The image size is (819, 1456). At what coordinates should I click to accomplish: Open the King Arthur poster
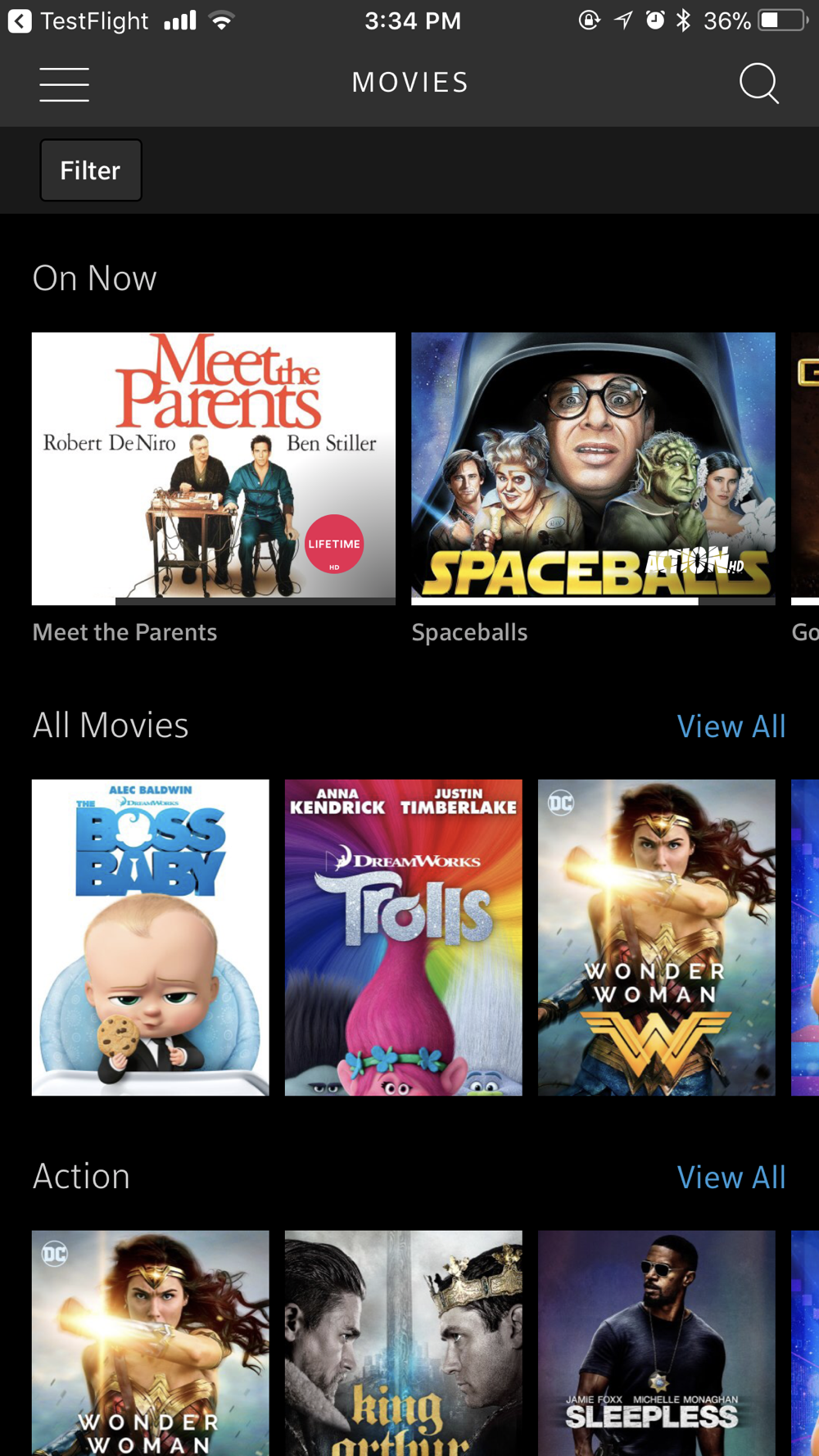404,1343
